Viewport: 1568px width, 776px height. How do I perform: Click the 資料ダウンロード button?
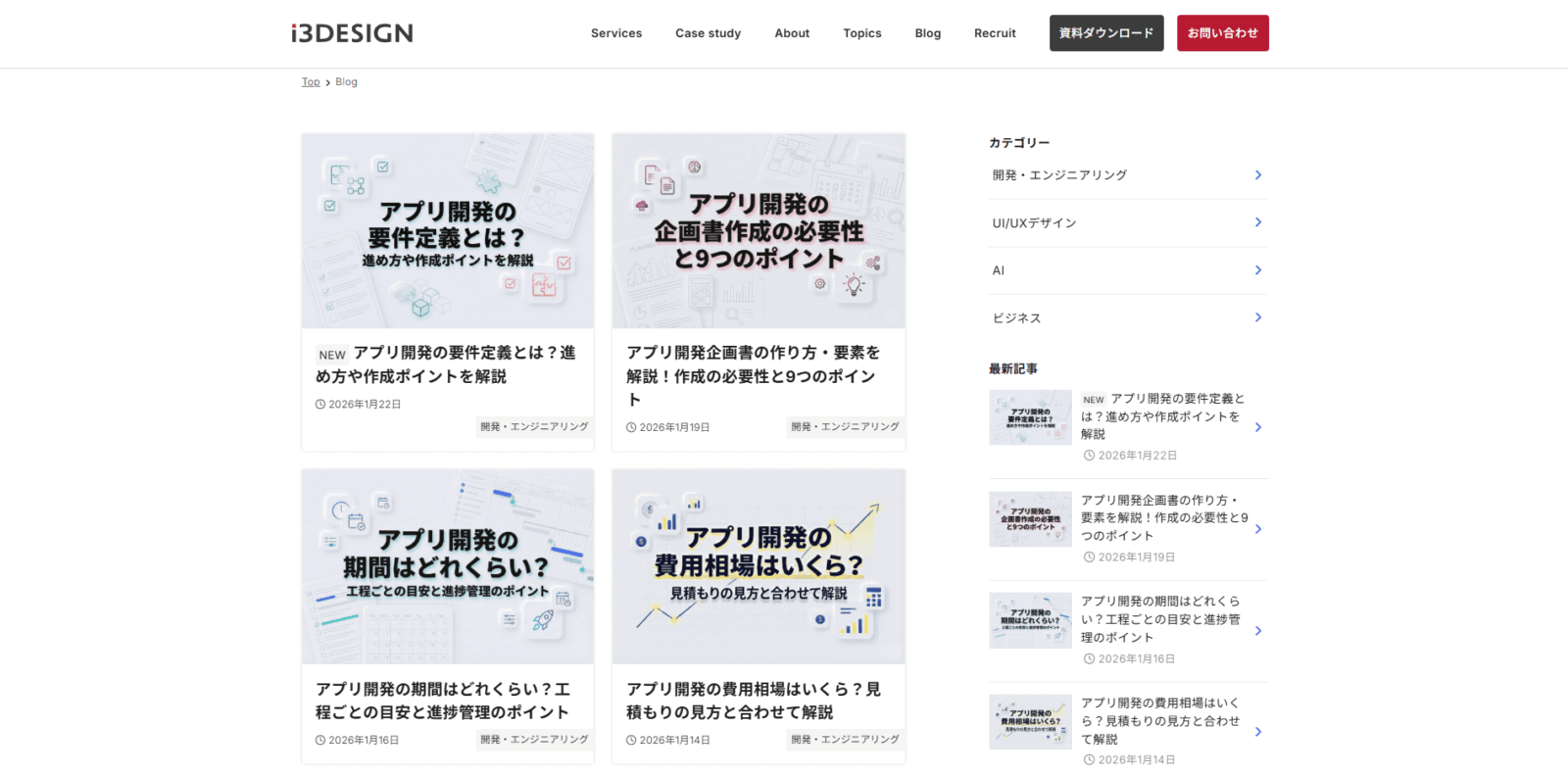point(1106,33)
